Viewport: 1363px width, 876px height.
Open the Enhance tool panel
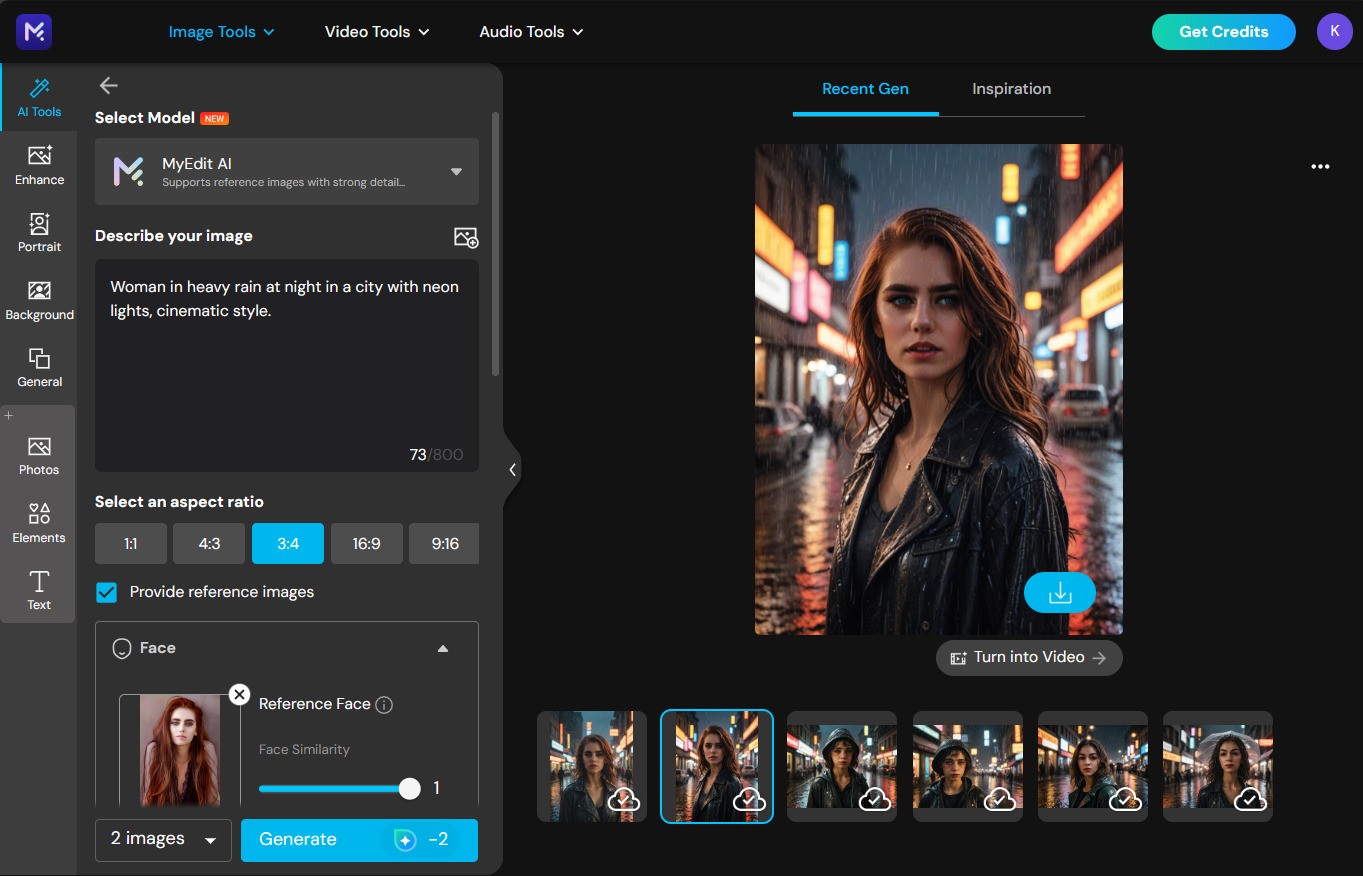click(x=38, y=164)
